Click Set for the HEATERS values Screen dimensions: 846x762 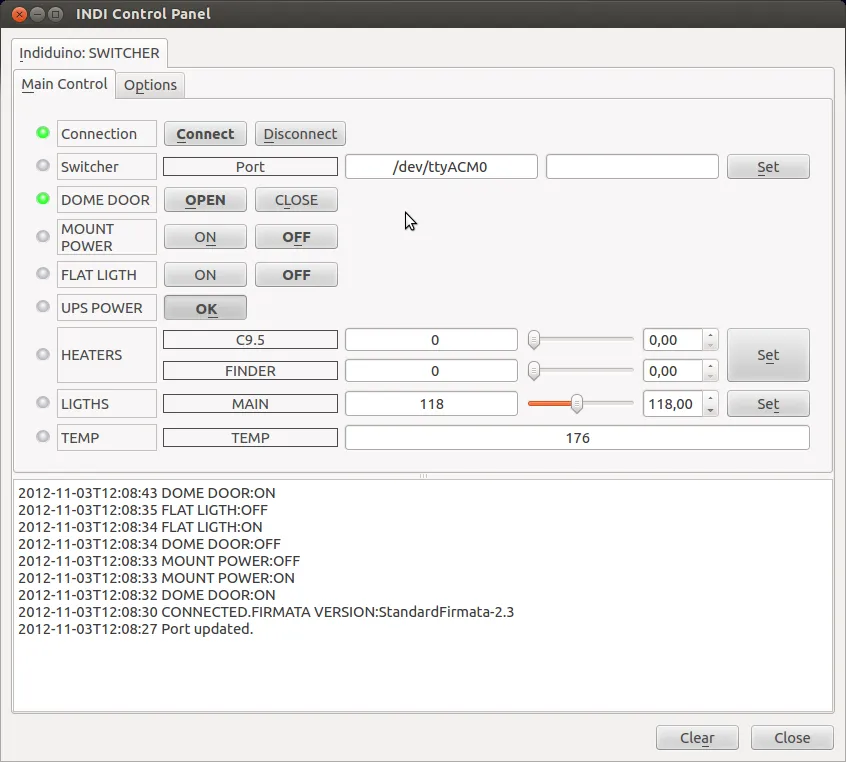(768, 355)
